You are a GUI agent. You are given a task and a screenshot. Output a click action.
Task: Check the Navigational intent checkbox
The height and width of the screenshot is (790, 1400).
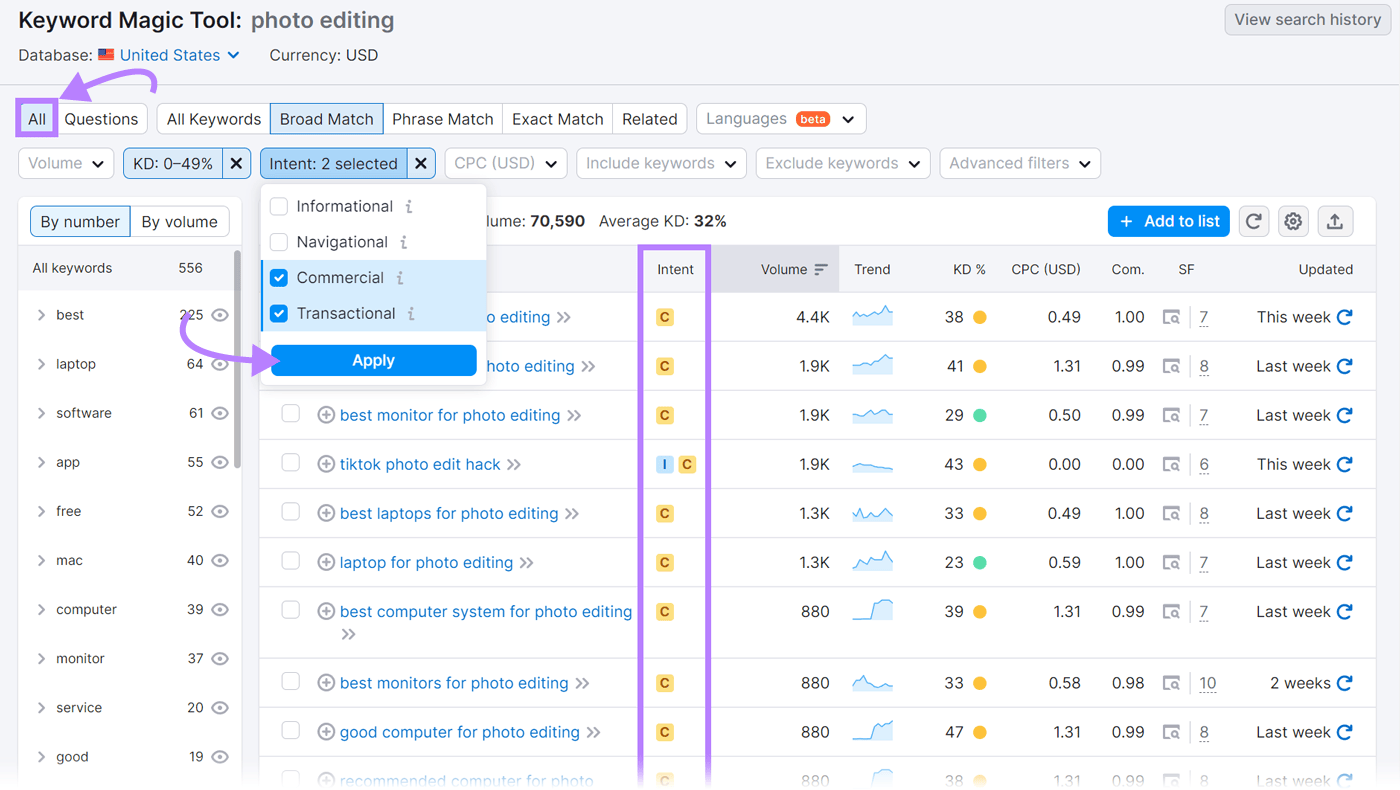(x=278, y=242)
